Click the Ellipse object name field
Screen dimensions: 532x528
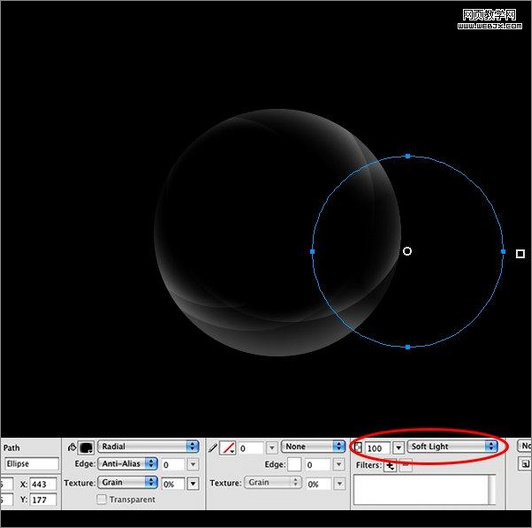click(32, 464)
